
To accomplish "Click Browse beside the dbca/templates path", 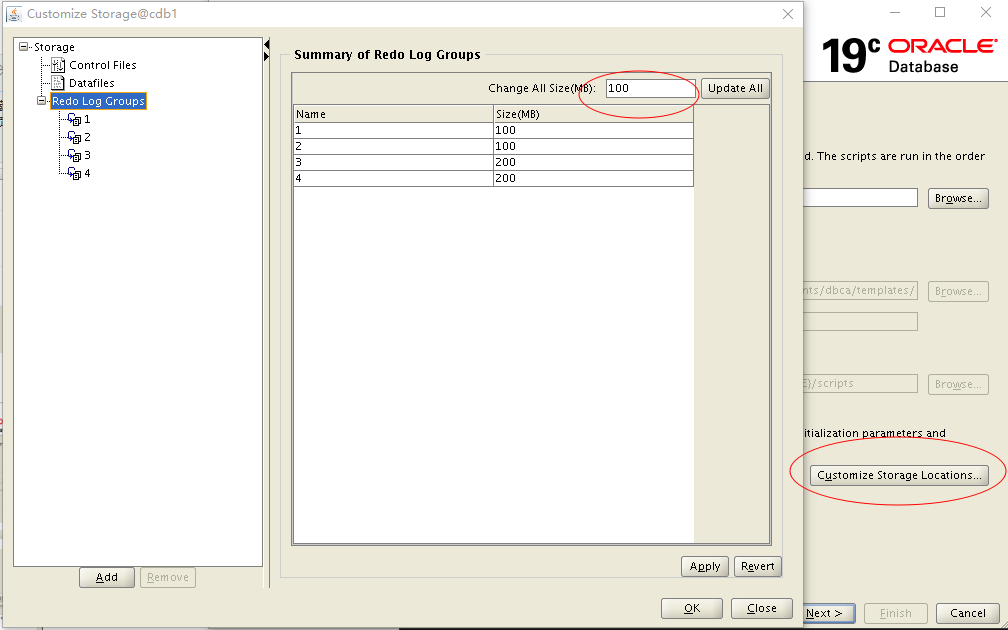I will coord(958,291).
